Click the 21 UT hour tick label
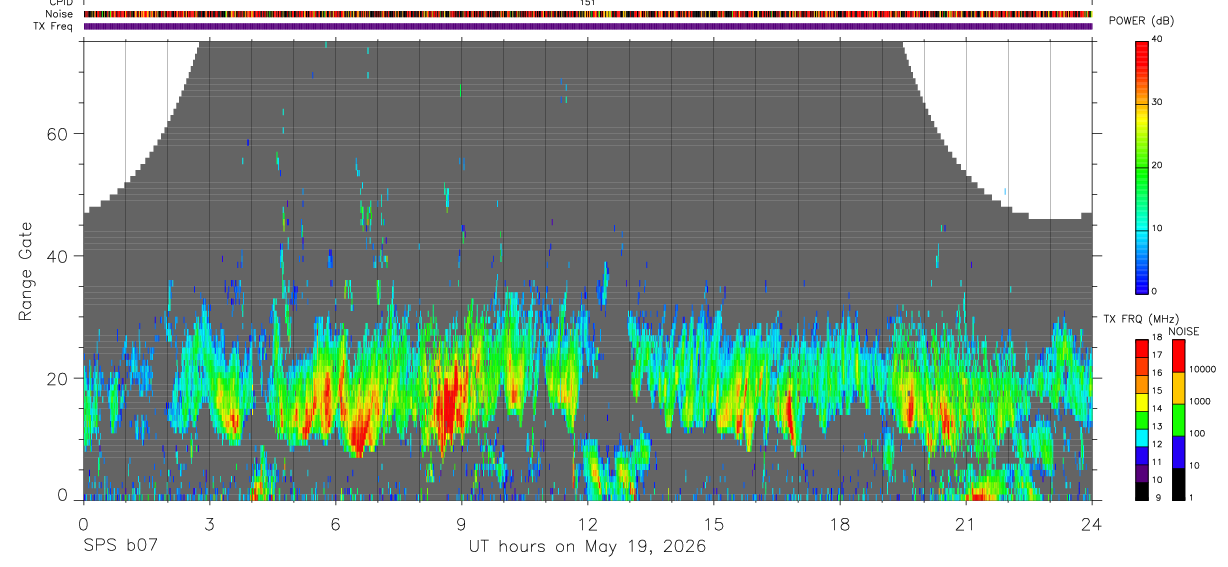Screen dimensions: 1228x567 pyautogui.click(x=966, y=523)
